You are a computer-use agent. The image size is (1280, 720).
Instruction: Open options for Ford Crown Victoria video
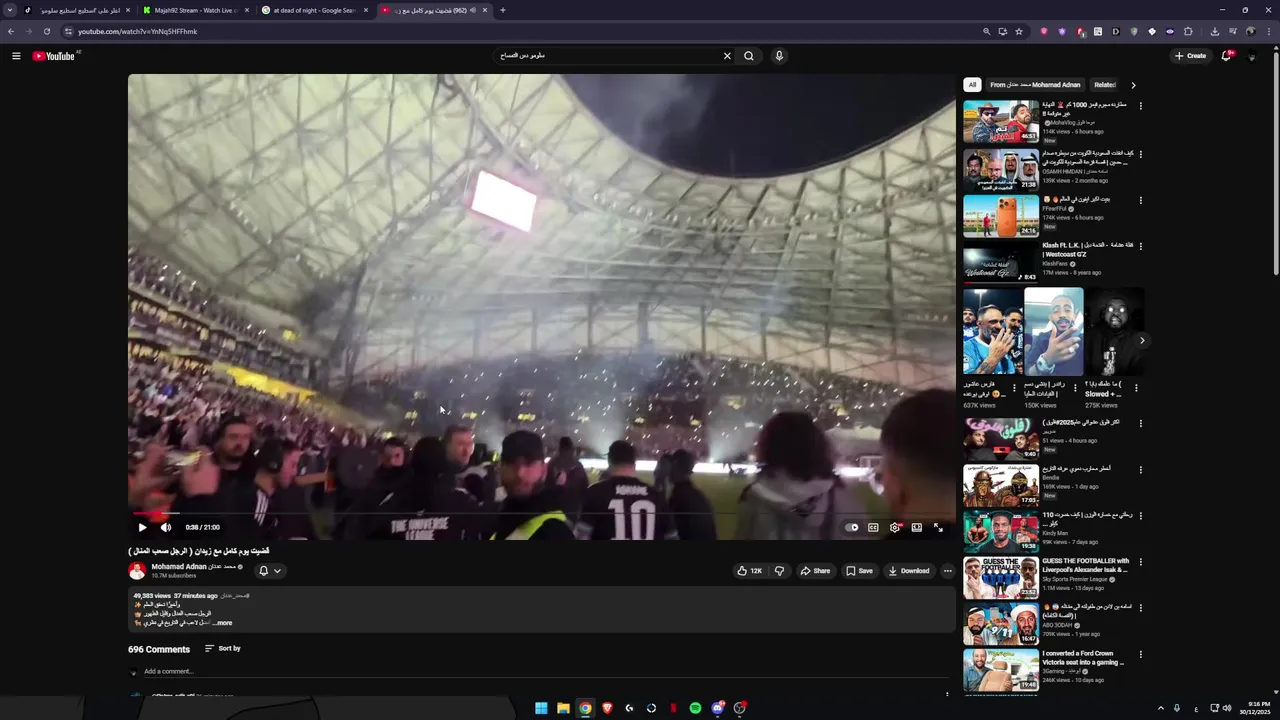(x=1140, y=655)
